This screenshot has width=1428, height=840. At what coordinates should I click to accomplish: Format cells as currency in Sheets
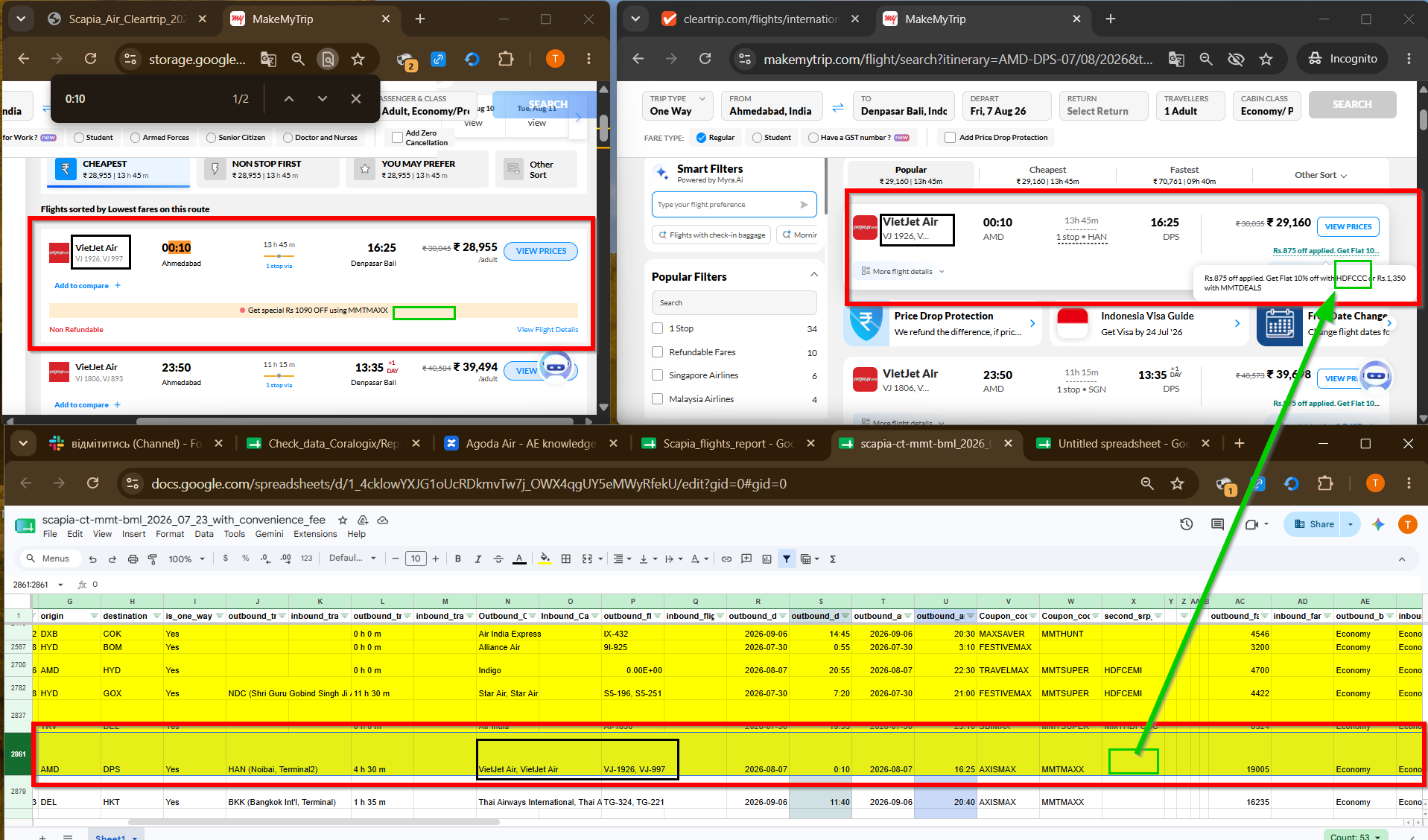pos(226,559)
